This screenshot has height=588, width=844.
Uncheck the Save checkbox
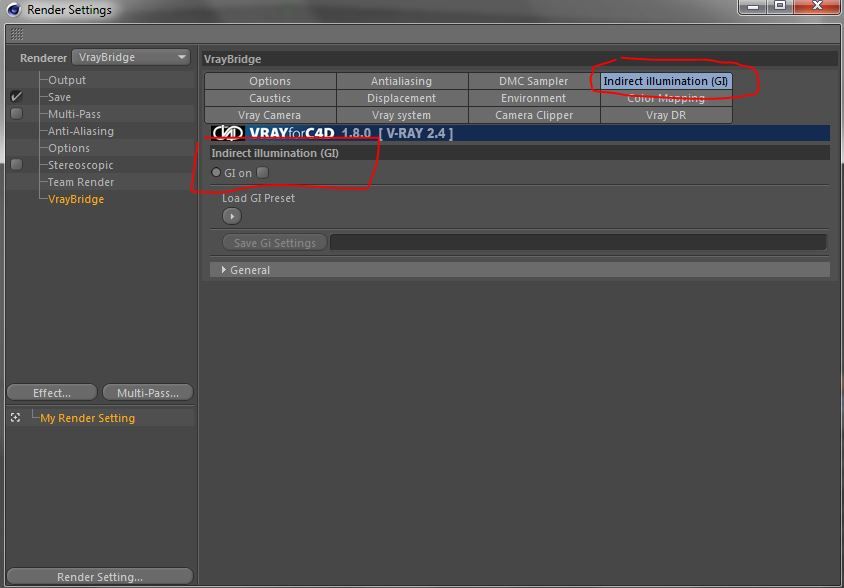click(x=17, y=96)
